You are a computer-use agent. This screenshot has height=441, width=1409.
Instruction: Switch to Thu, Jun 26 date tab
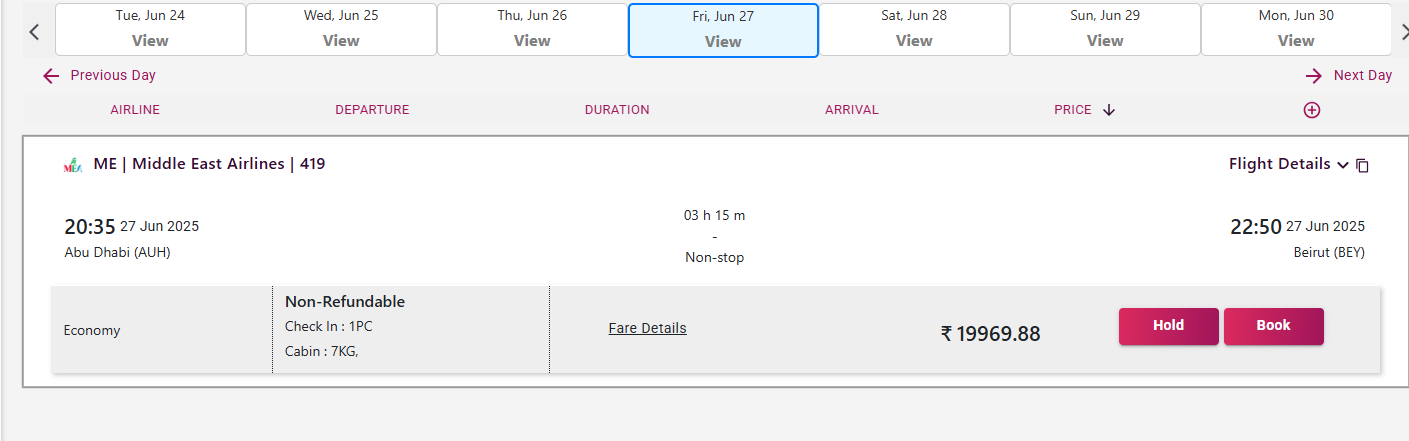pos(532,29)
